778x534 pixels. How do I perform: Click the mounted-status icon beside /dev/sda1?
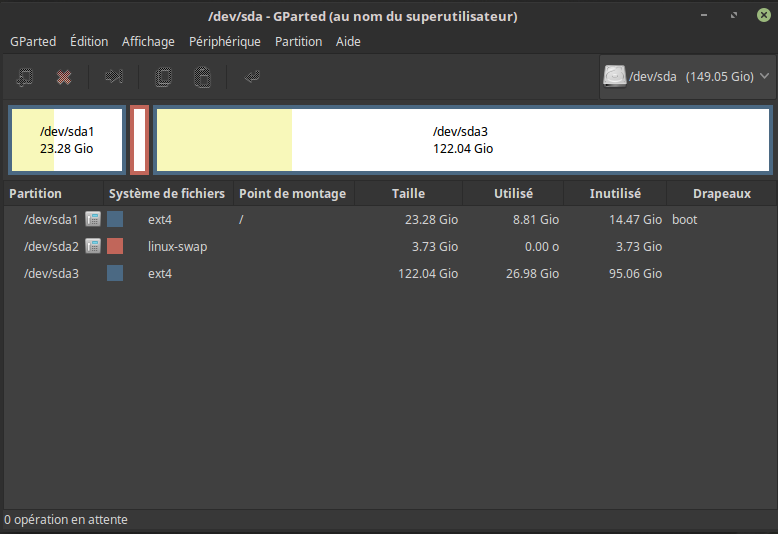tap(93, 219)
